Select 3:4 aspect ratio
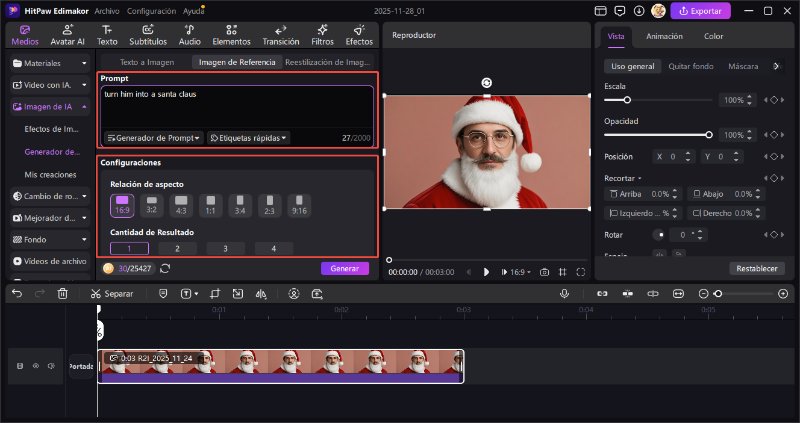 pyautogui.click(x=240, y=205)
